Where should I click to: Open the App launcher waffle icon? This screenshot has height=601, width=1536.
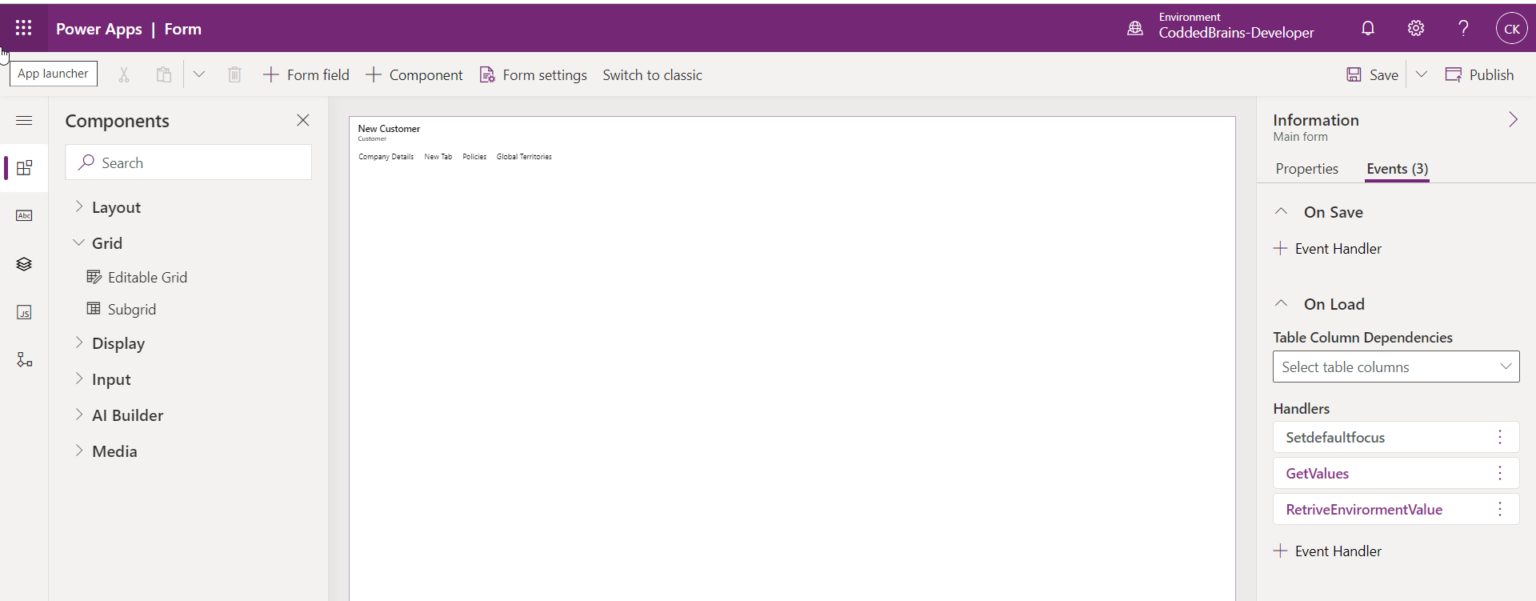pyautogui.click(x=23, y=28)
